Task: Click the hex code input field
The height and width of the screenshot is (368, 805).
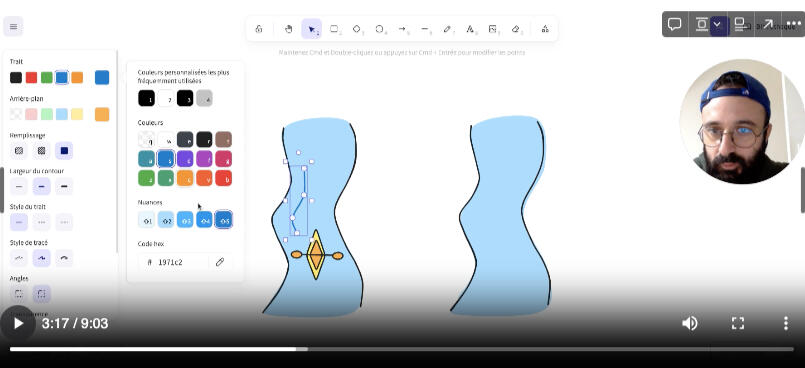Action: (x=177, y=262)
